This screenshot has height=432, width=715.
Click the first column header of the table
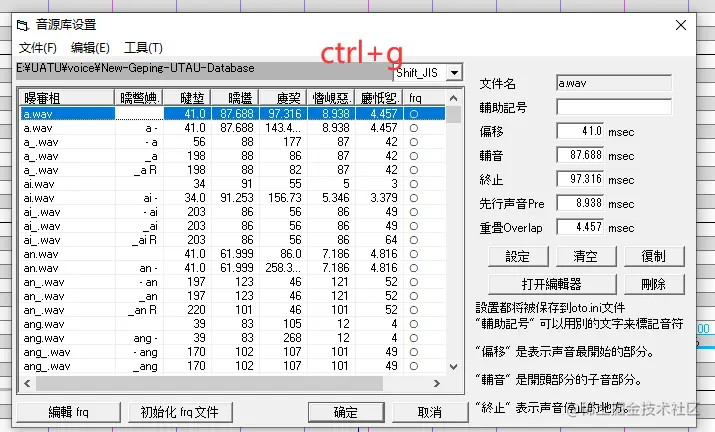(x=67, y=98)
